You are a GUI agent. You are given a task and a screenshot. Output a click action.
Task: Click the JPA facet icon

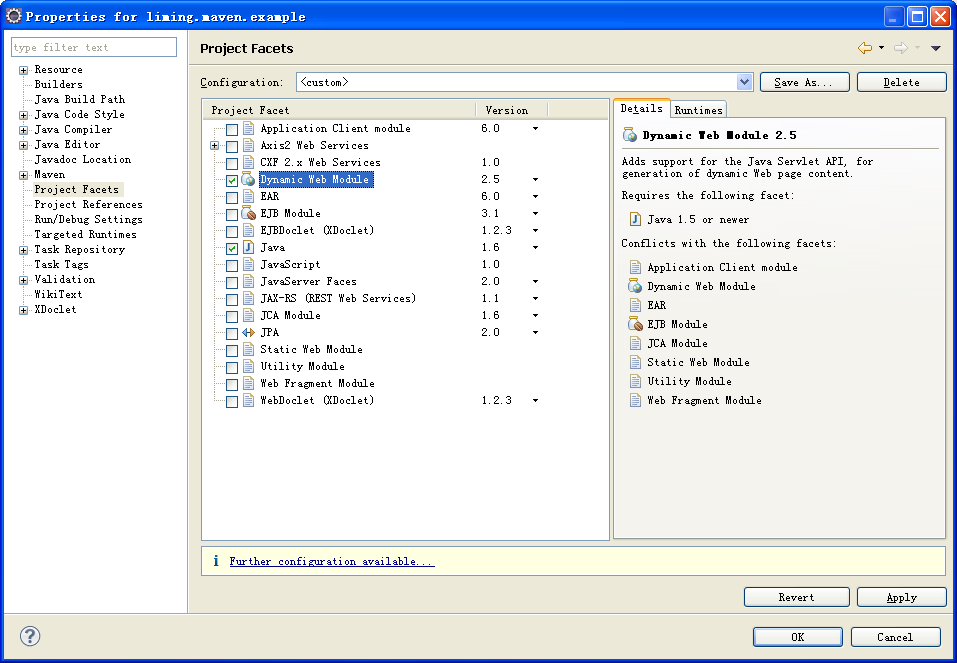tap(249, 333)
